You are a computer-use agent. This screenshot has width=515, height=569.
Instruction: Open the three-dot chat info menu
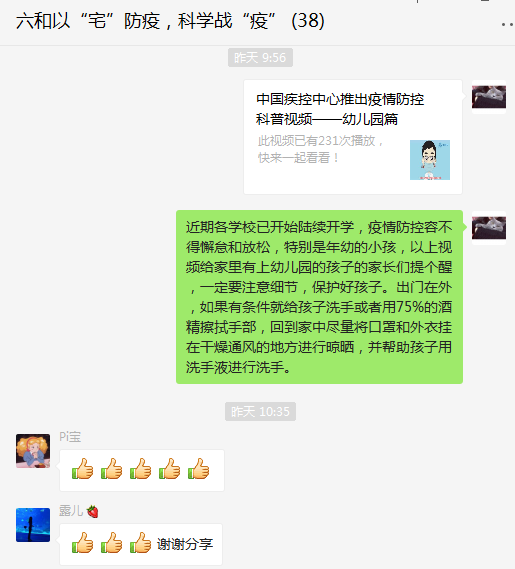click(508, 24)
